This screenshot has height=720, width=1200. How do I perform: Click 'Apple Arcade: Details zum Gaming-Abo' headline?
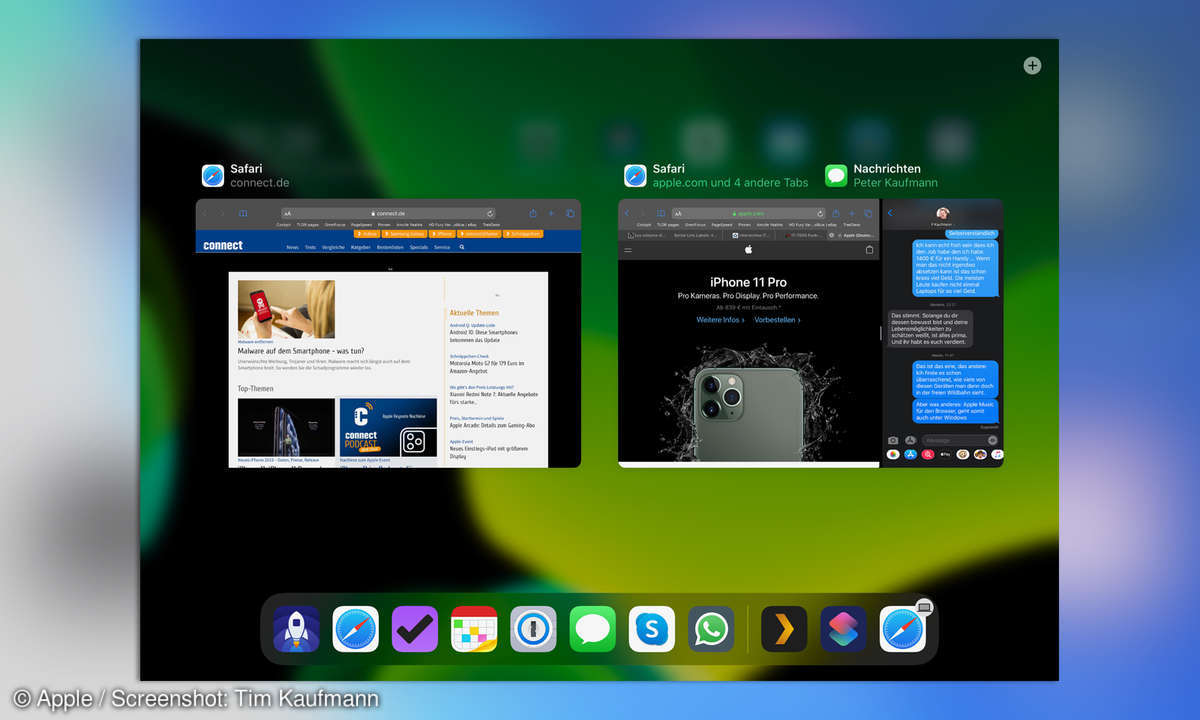[492, 425]
